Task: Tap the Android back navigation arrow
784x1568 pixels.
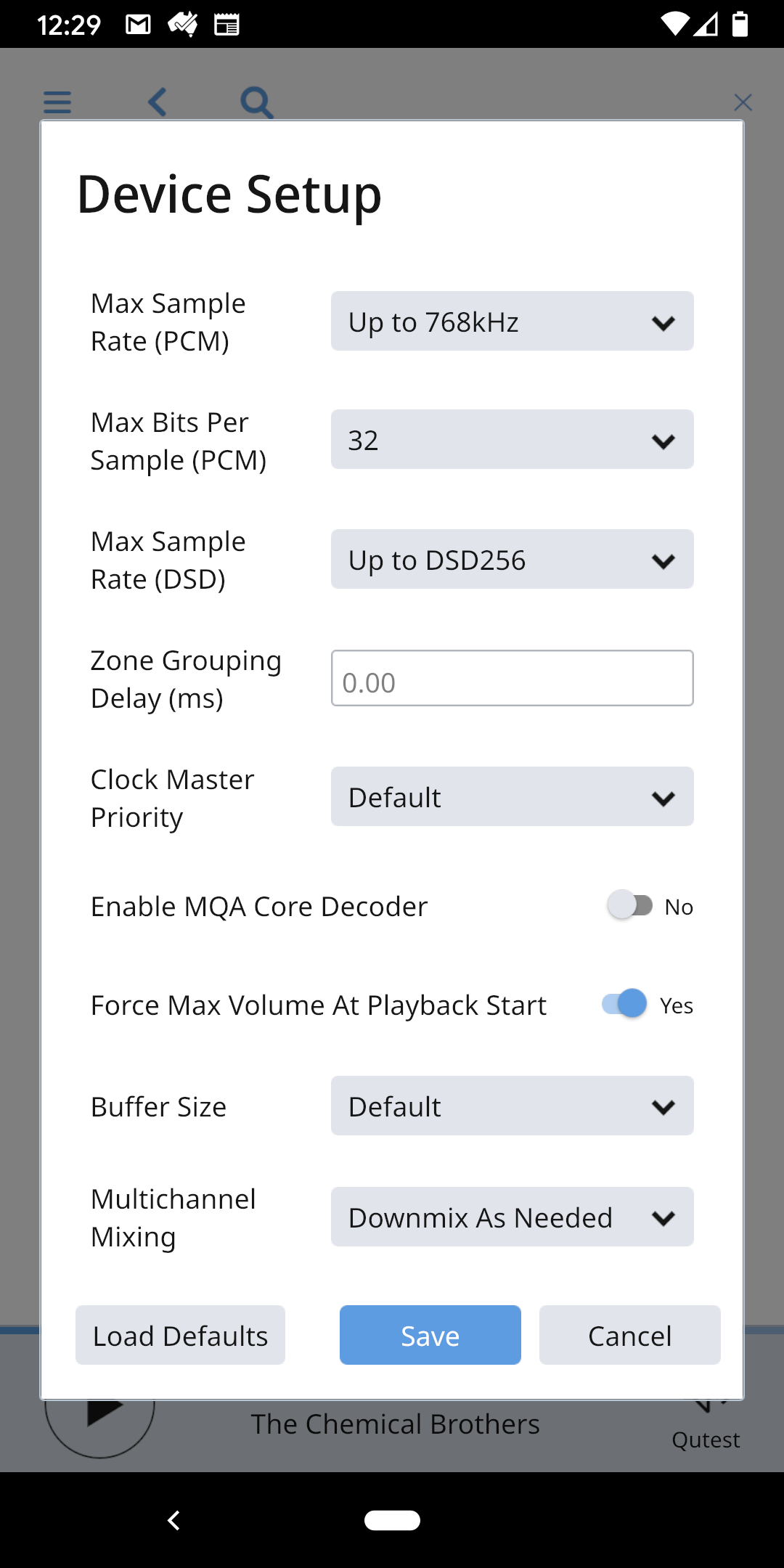Action: [x=173, y=1520]
